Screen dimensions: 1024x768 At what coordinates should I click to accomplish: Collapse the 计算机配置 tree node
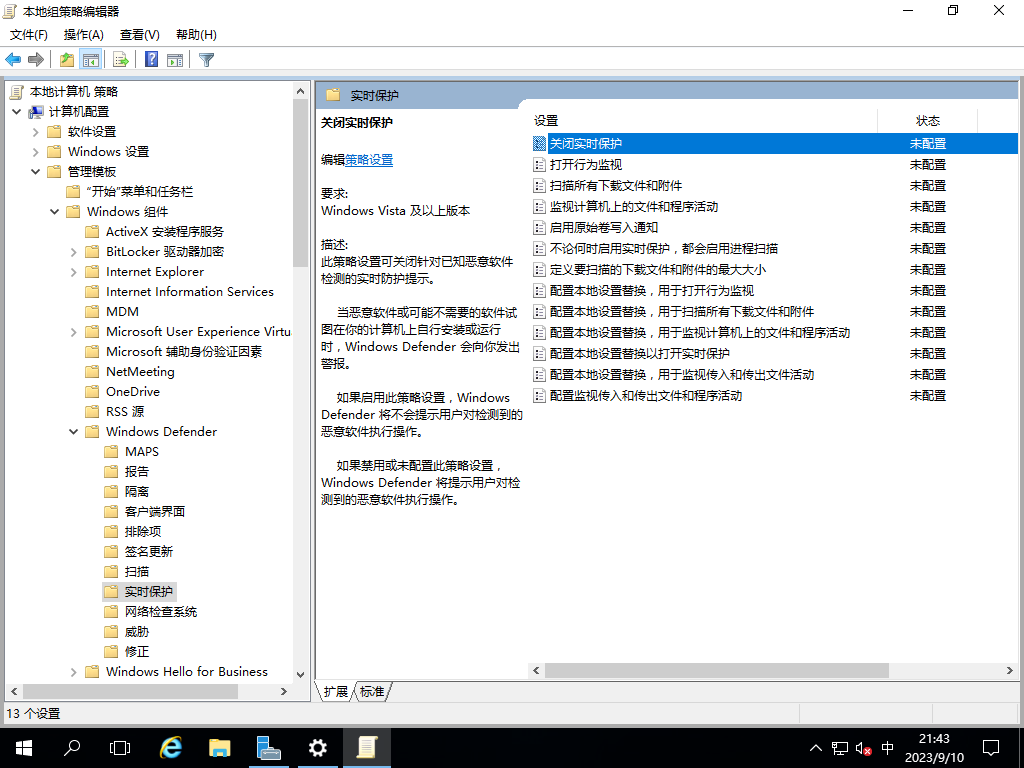point(17,112)
